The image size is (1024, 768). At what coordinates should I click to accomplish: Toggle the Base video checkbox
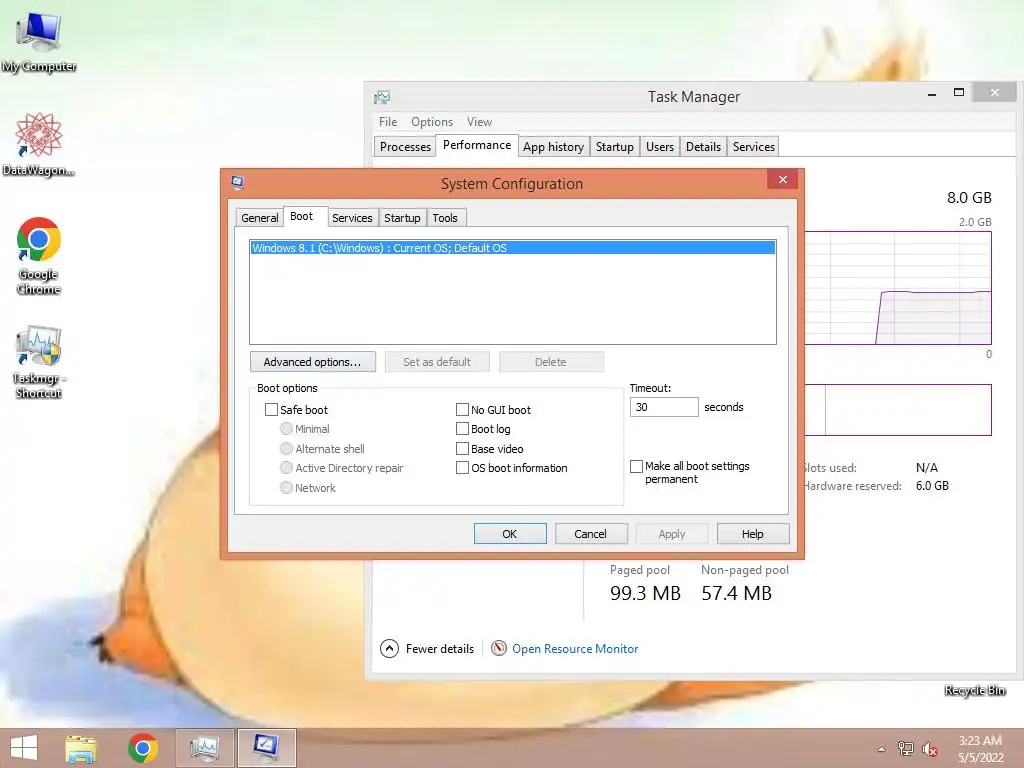pos(462,449)
